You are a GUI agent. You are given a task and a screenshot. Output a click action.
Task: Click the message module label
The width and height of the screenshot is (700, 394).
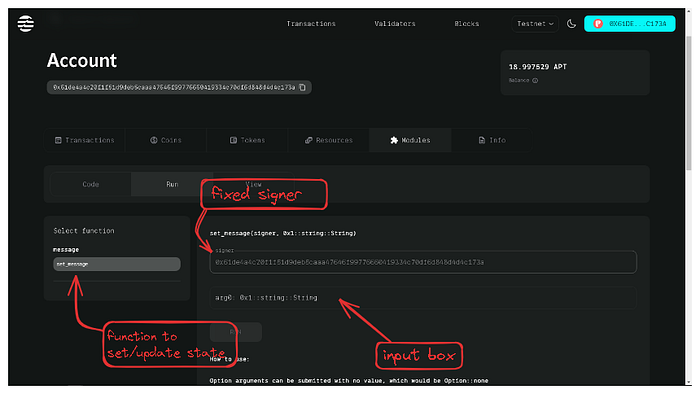pos(66,249)
